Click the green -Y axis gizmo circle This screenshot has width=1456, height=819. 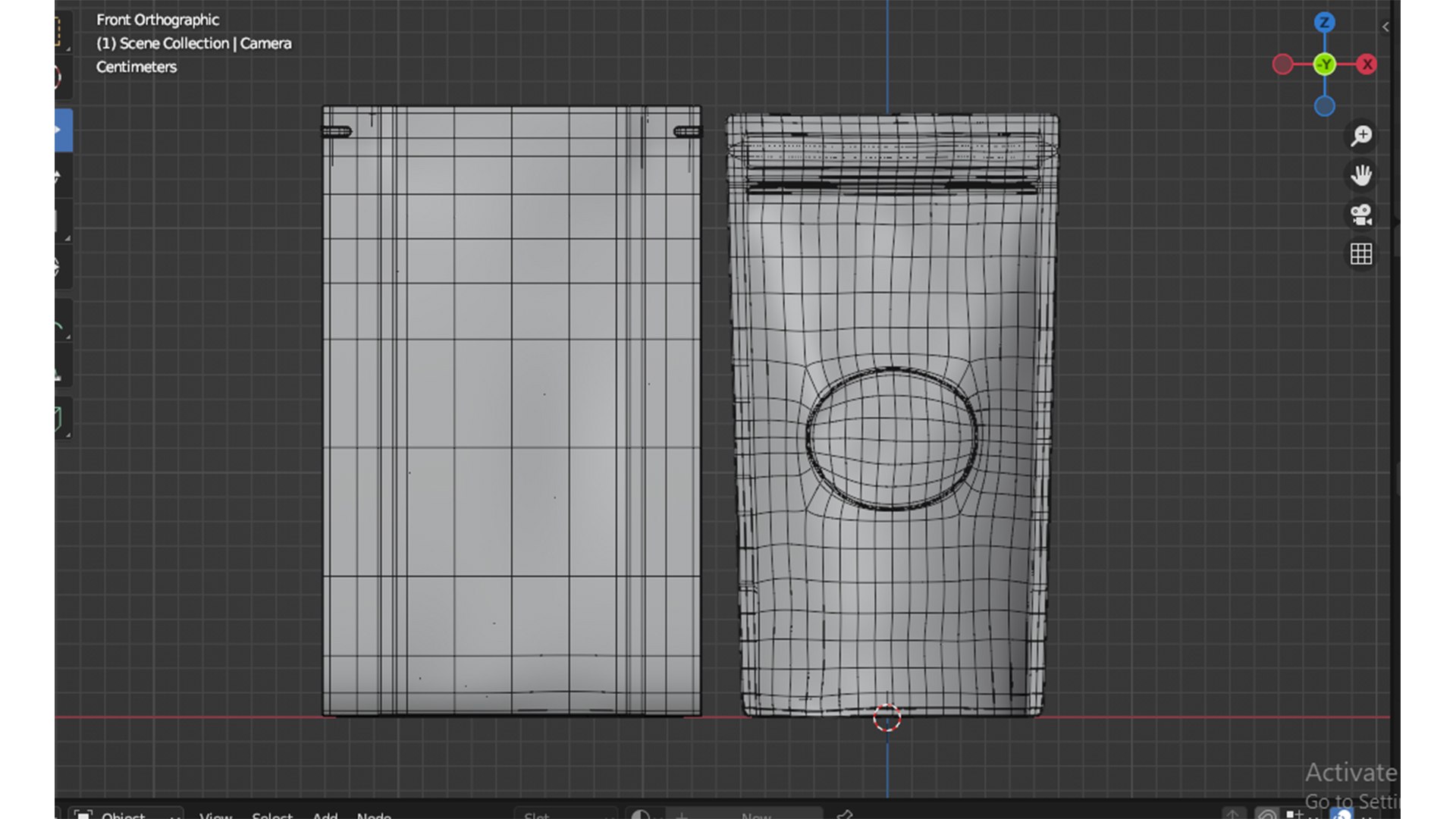click(1324, 64)
